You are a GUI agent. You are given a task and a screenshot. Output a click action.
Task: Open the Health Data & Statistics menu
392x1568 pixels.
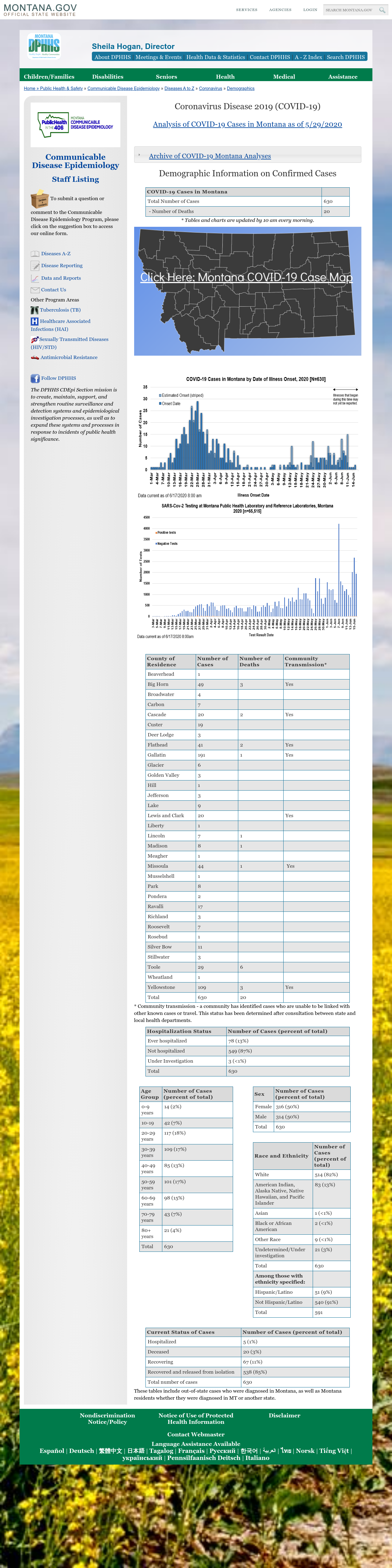[x=216, y=57]
